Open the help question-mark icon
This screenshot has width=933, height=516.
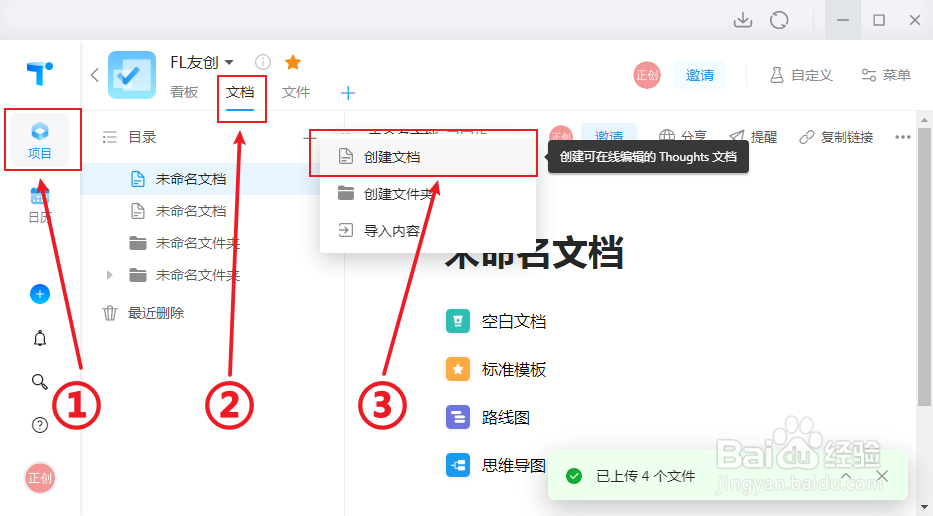40,425
